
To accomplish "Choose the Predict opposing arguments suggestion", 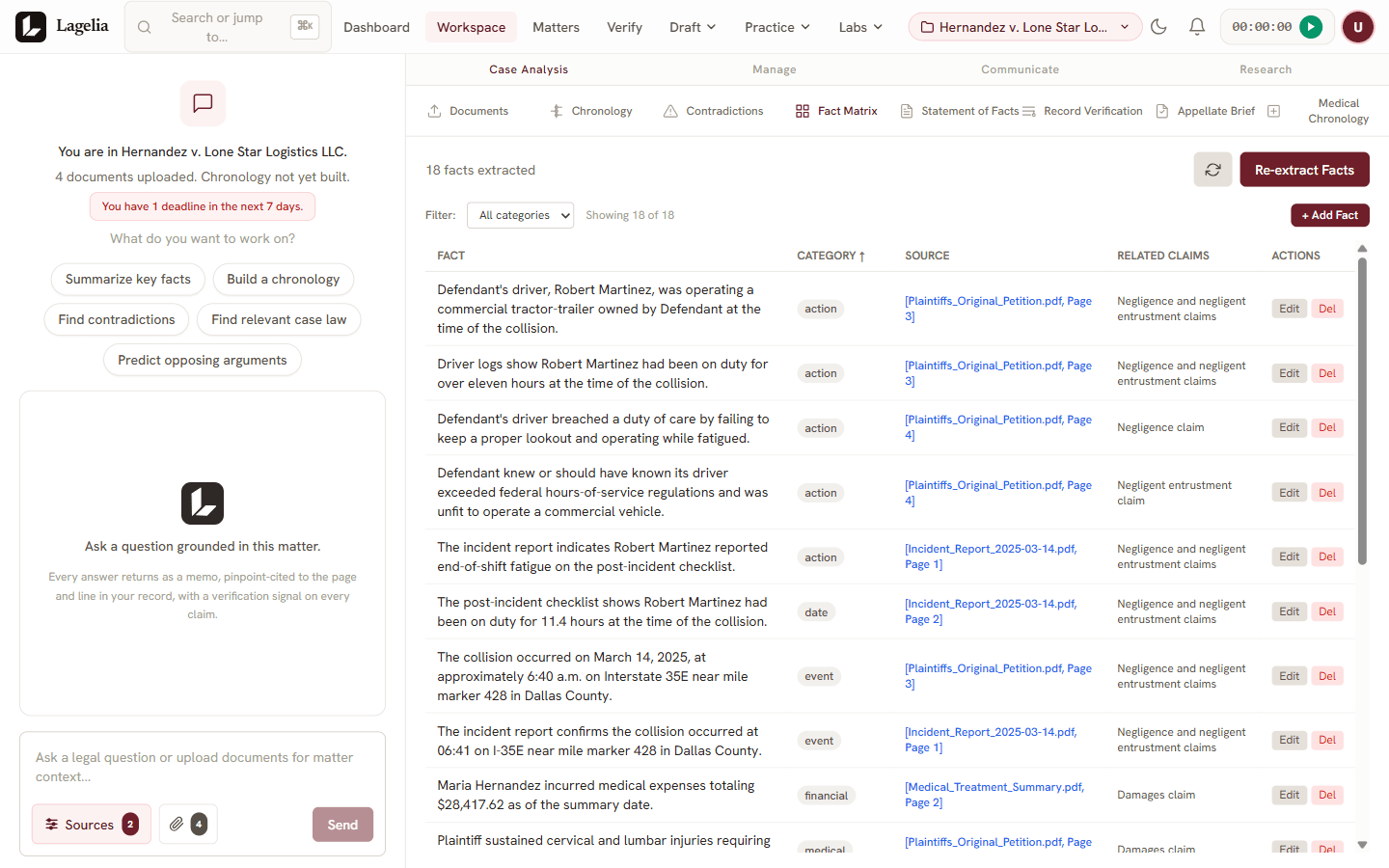I will pos(203,361).
